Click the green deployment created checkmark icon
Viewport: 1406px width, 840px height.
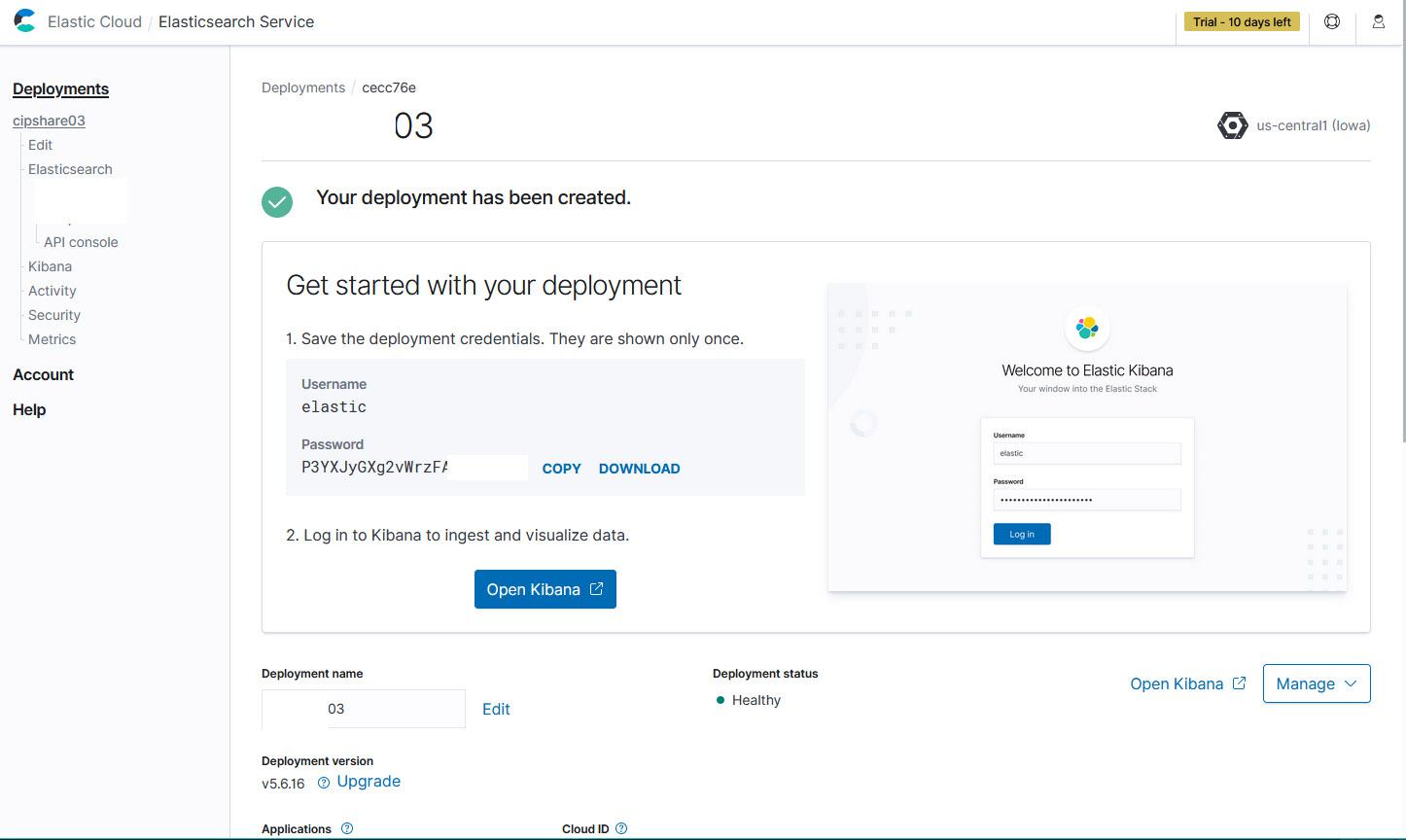pos(277,201)
